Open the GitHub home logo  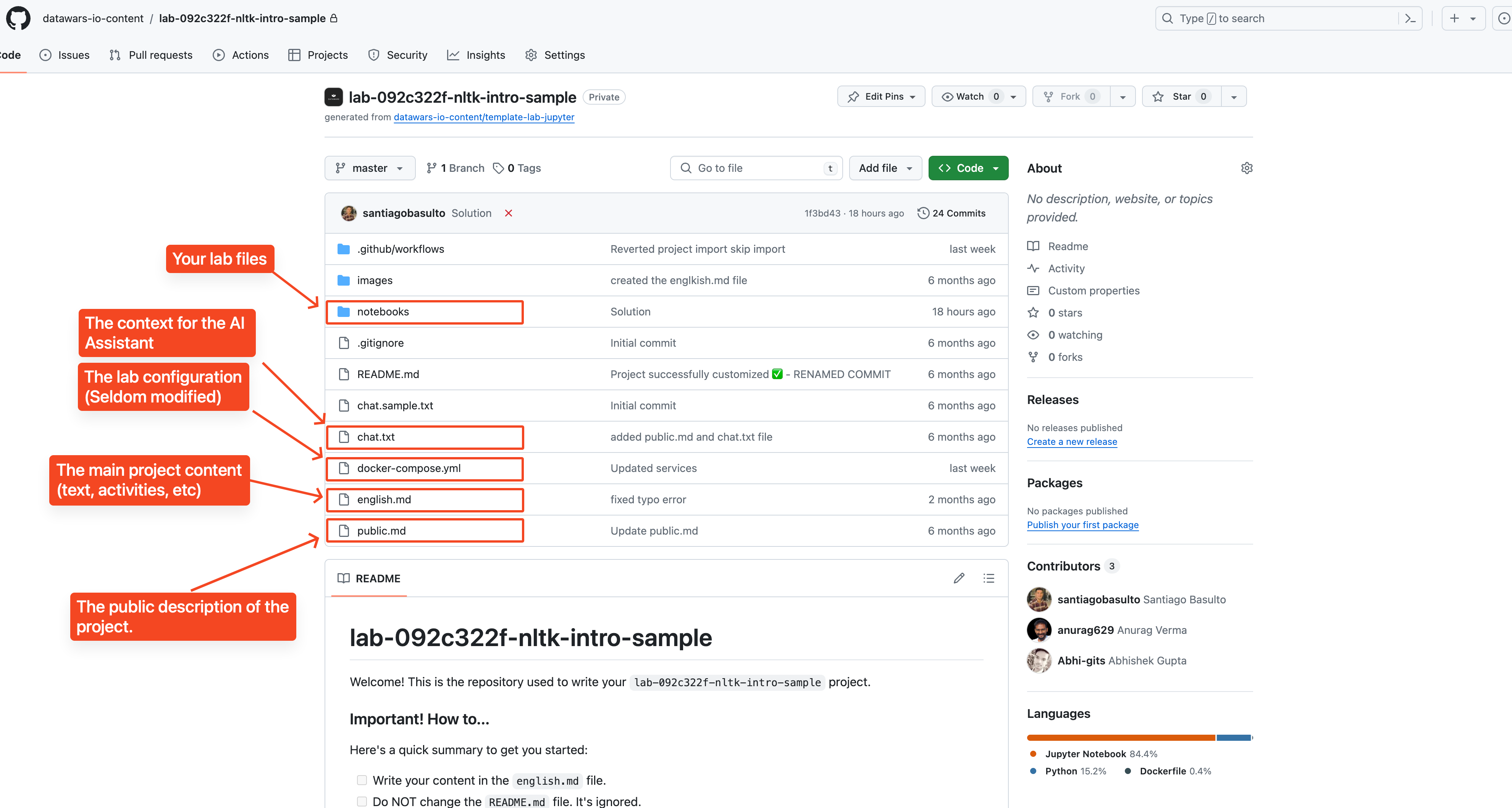18,18
